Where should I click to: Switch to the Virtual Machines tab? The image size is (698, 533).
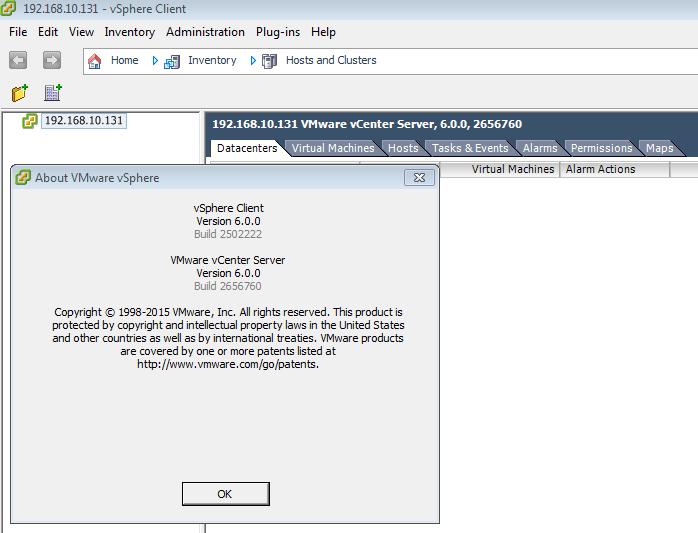tap(333, 148)
